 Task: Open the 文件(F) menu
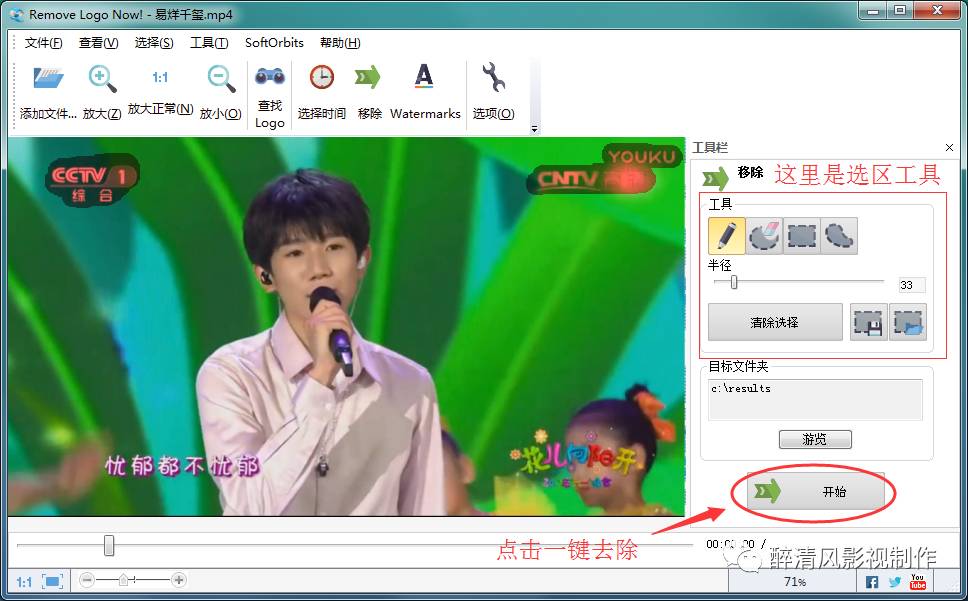(x=43, y=43)
